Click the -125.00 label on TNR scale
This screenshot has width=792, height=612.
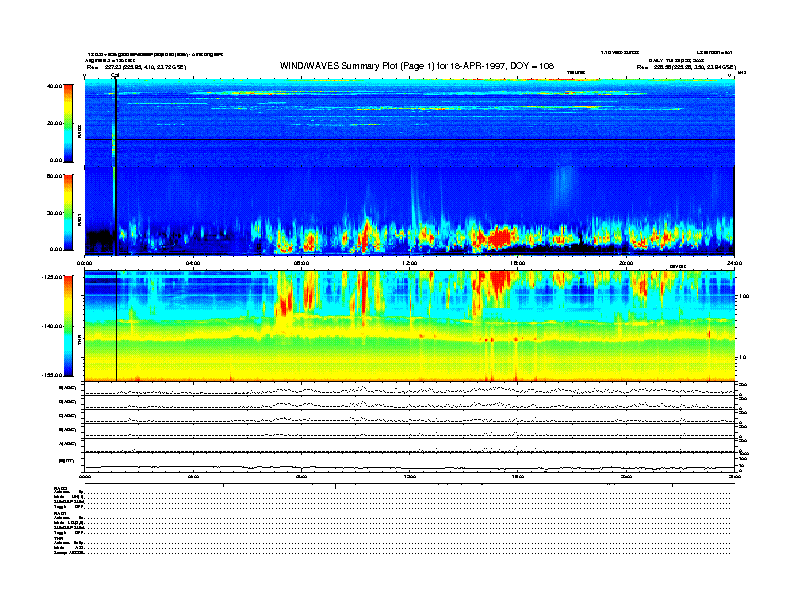pos(52,276)
